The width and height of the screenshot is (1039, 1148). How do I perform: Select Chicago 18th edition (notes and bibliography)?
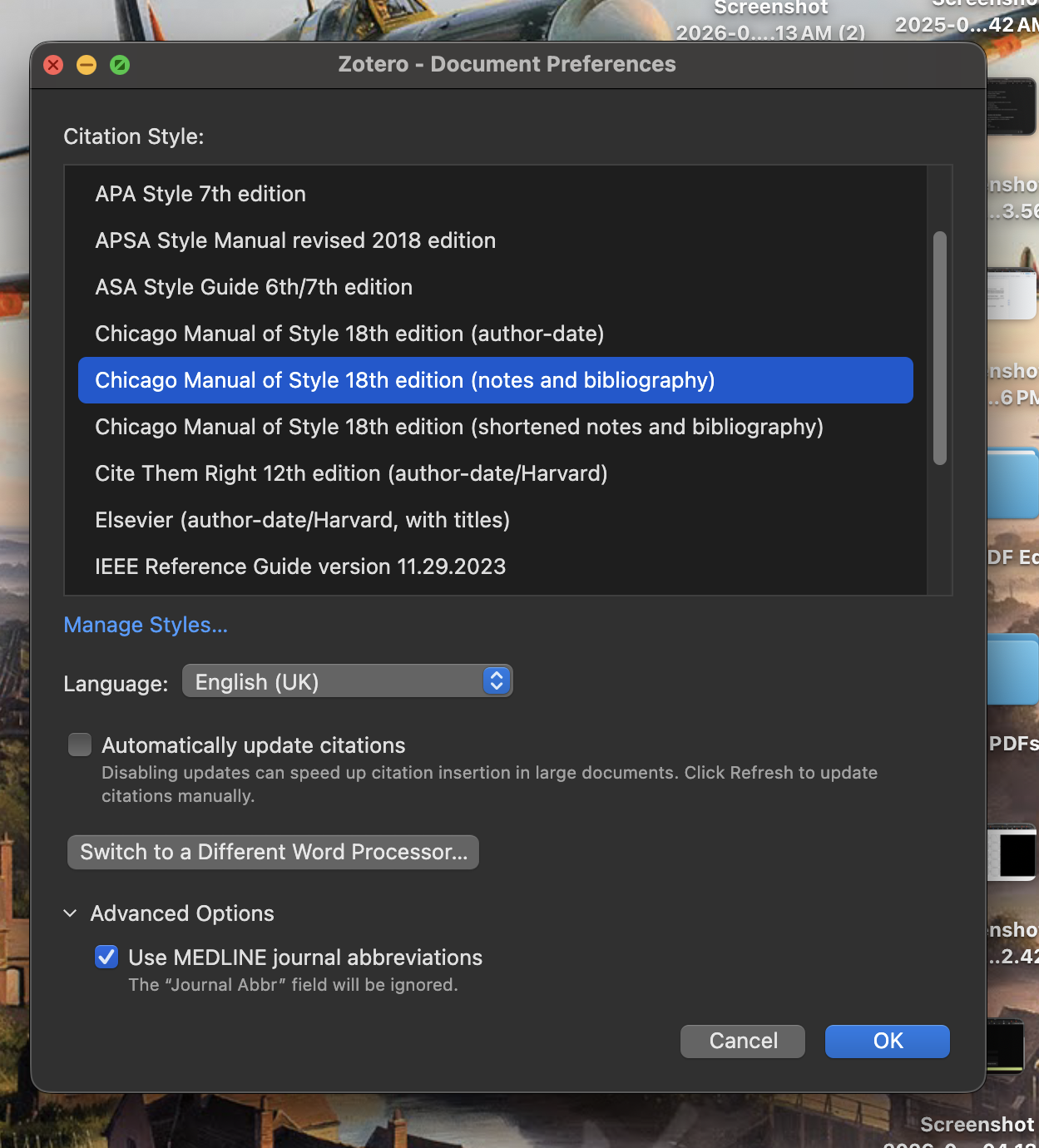tap(496, 380)
